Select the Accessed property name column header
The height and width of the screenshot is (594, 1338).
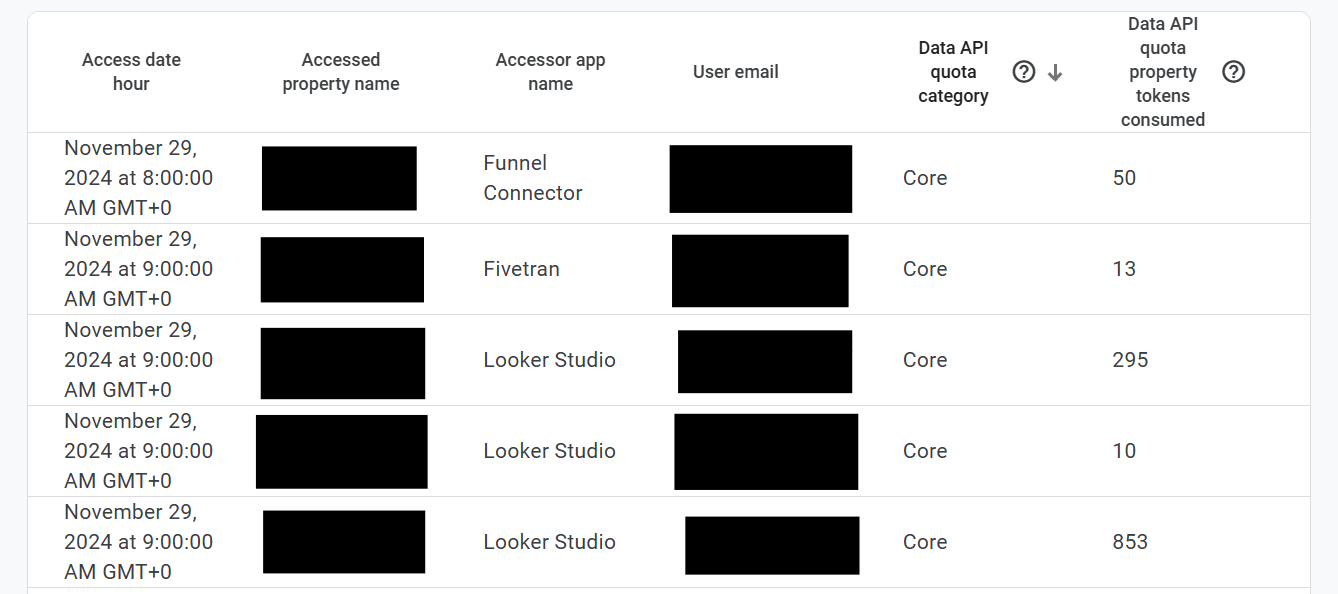tap(340, 72)
